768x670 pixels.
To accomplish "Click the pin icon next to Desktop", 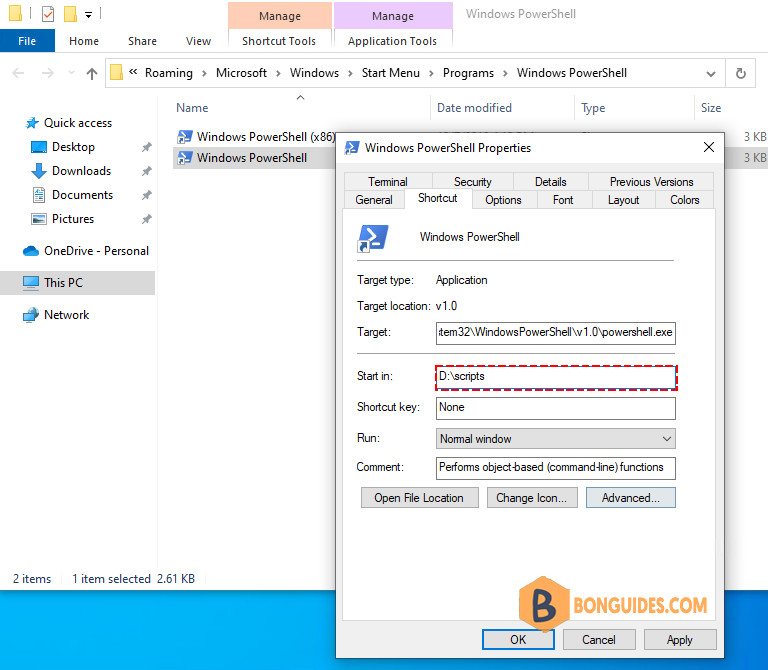I will pos(146,147).
